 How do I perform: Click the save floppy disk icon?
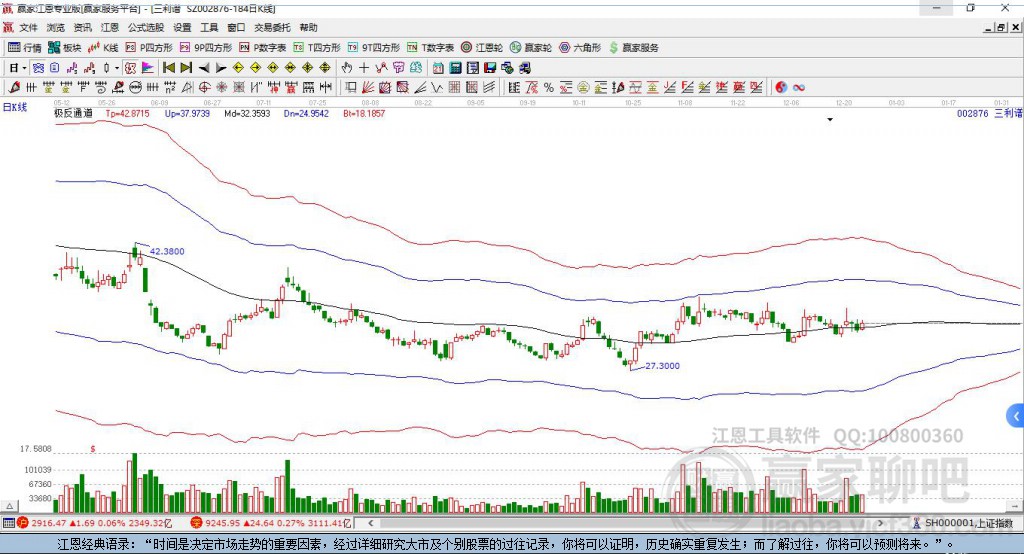click(490, 68)
